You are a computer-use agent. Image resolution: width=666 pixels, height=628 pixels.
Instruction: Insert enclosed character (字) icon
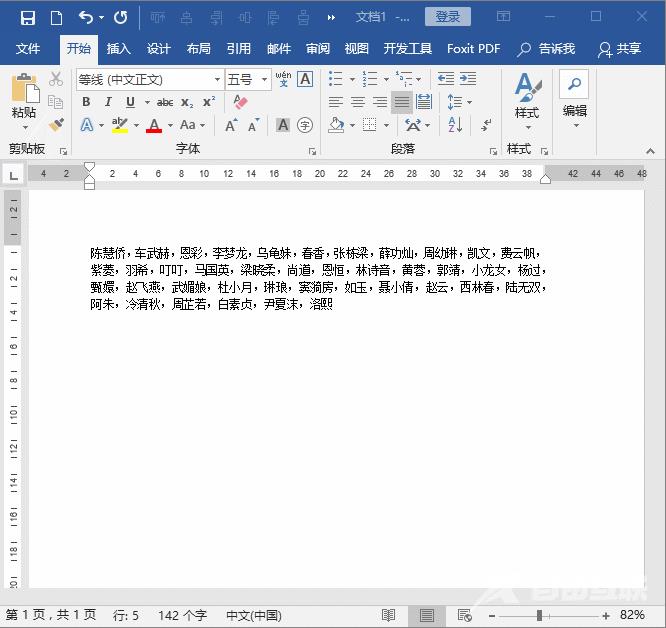[305, 125]
